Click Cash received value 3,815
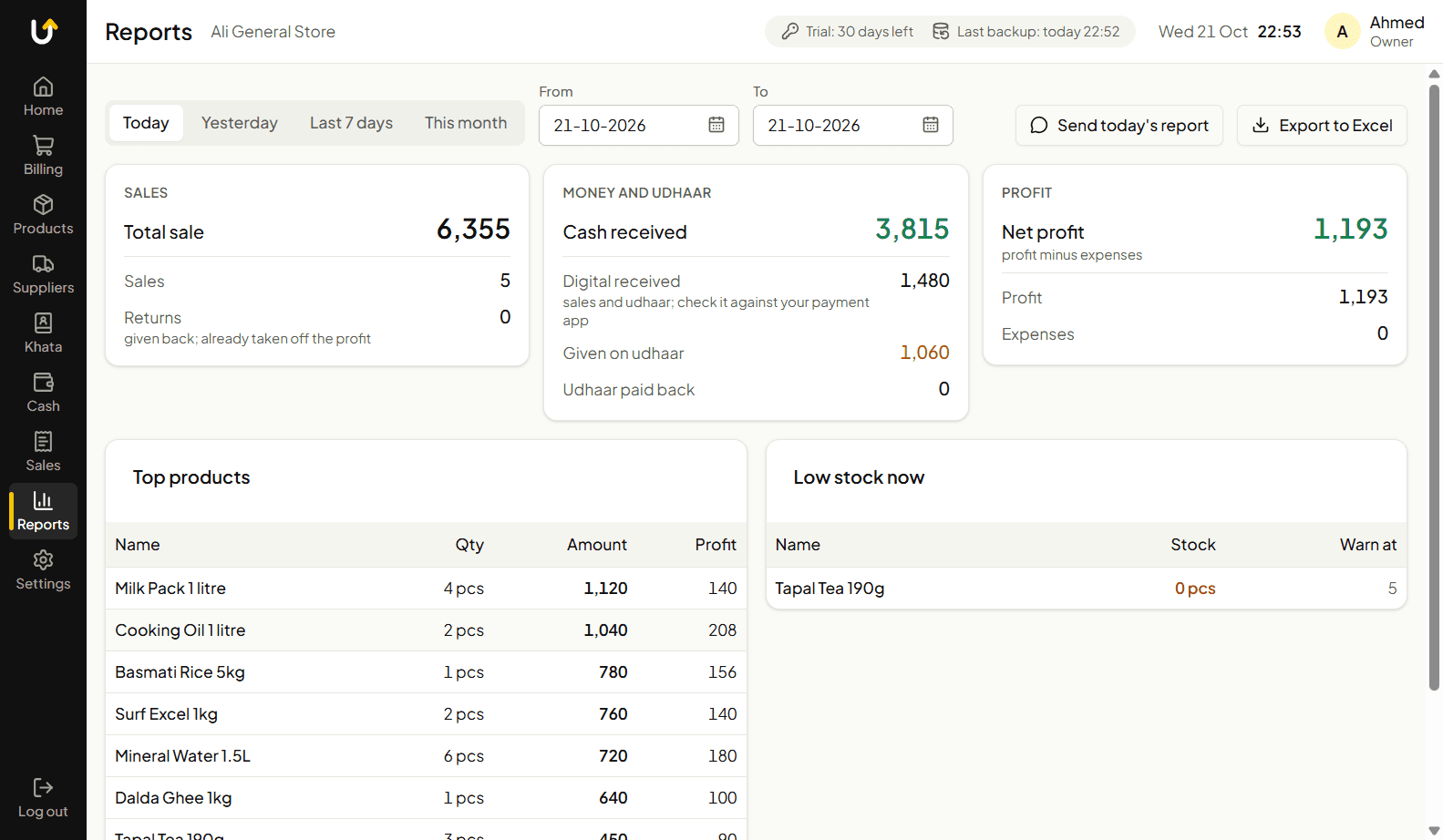Screen dimensions: 1443x840 coord(912,230)
